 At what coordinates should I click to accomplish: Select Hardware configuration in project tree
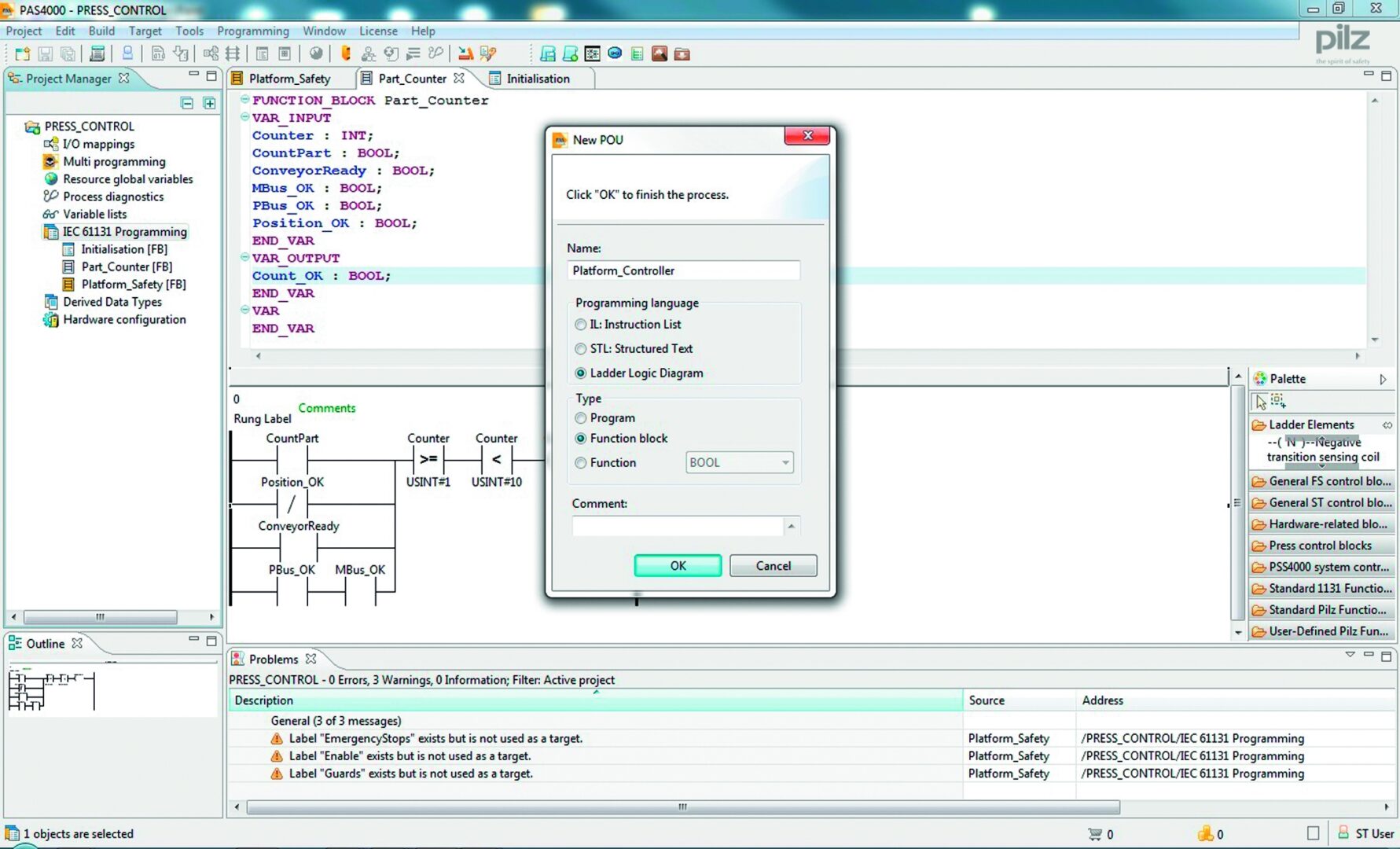point(124,320)
